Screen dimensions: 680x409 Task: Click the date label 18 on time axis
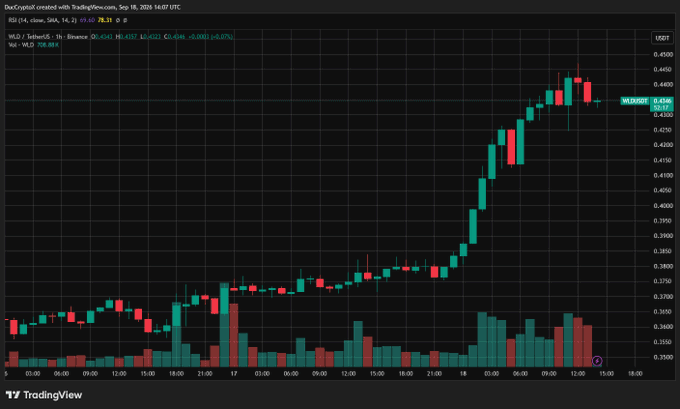463,373
